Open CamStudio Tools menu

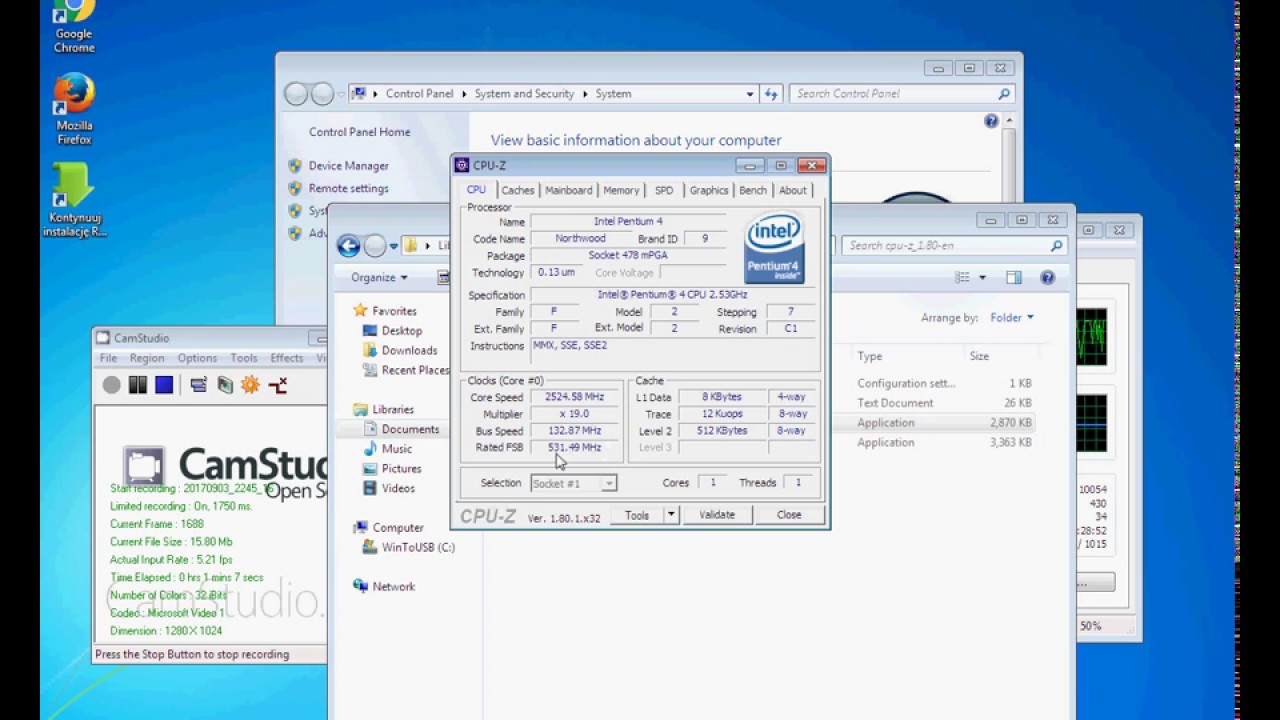(244, 358)
